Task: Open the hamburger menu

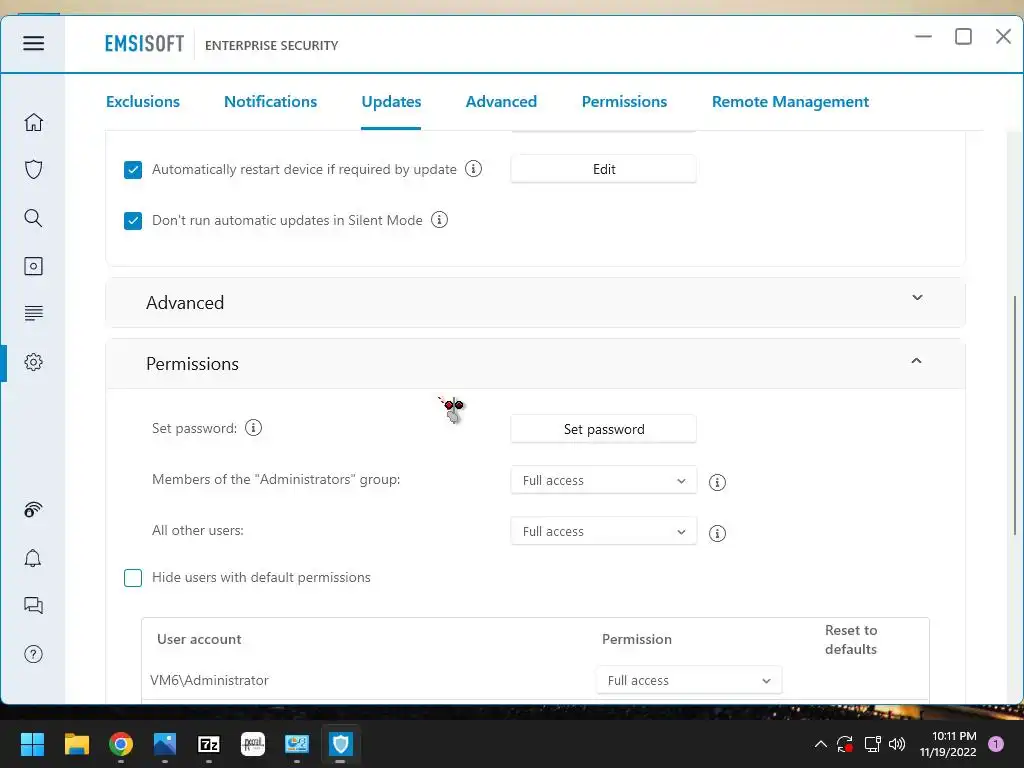Action: click(x=33, y=43)
